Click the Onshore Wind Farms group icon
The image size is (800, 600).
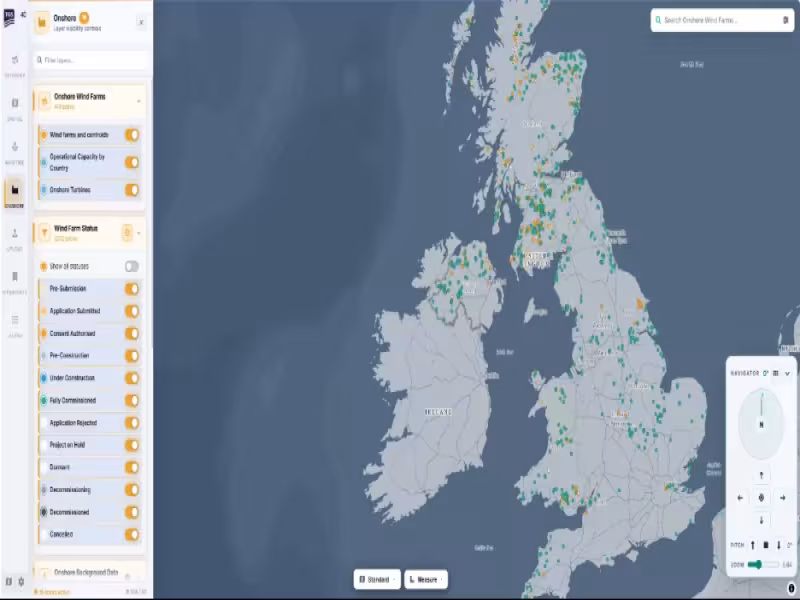44,101
